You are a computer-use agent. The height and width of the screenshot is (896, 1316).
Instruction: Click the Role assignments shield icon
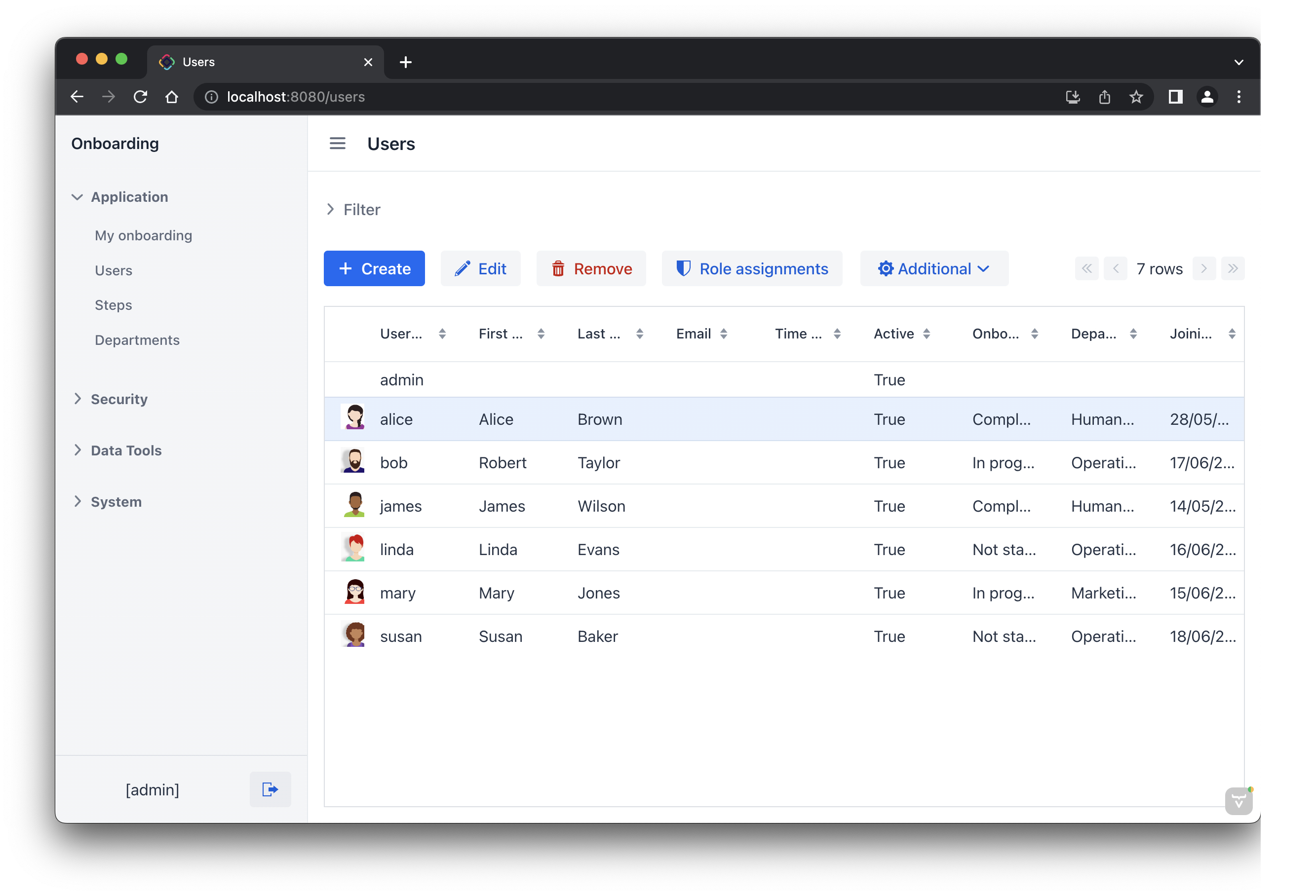(684, 268)
